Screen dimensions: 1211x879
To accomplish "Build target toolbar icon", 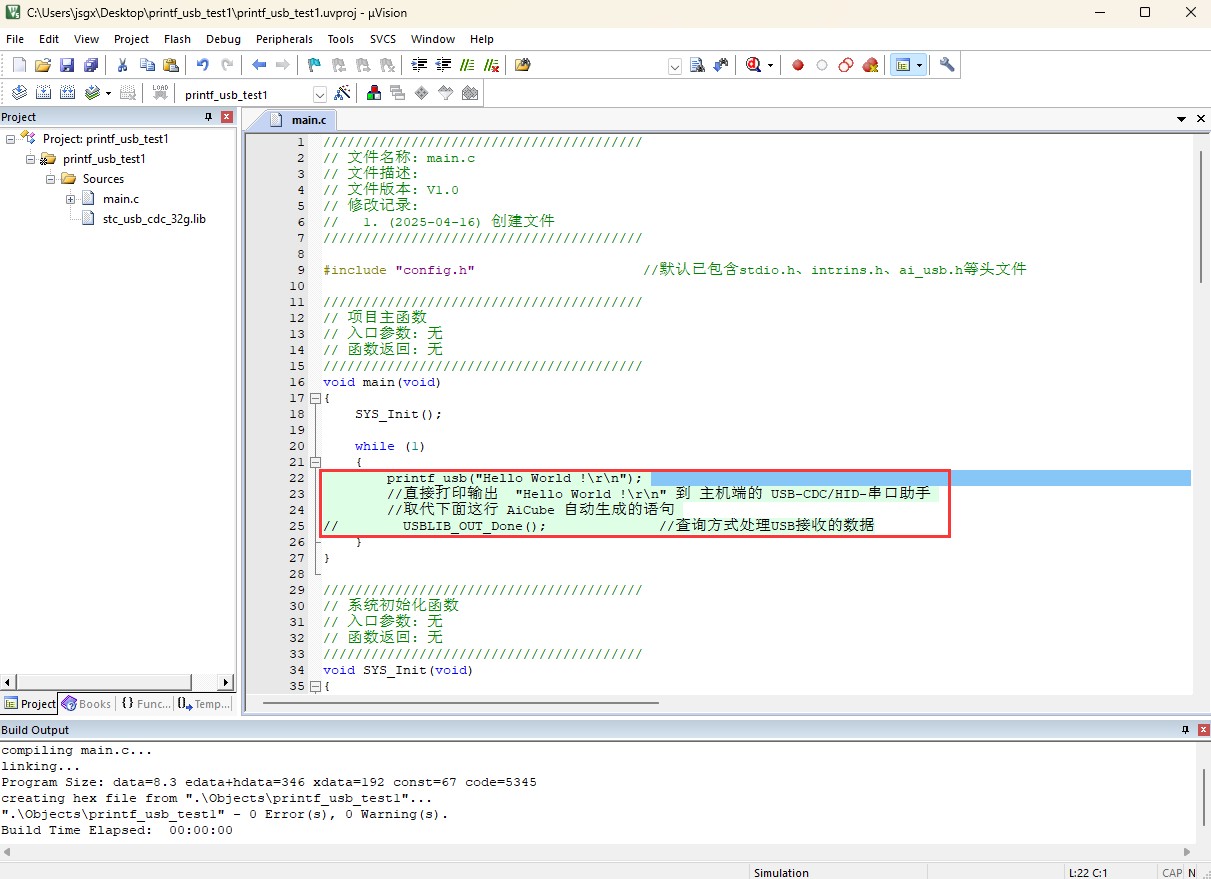I will click(43, 93).
